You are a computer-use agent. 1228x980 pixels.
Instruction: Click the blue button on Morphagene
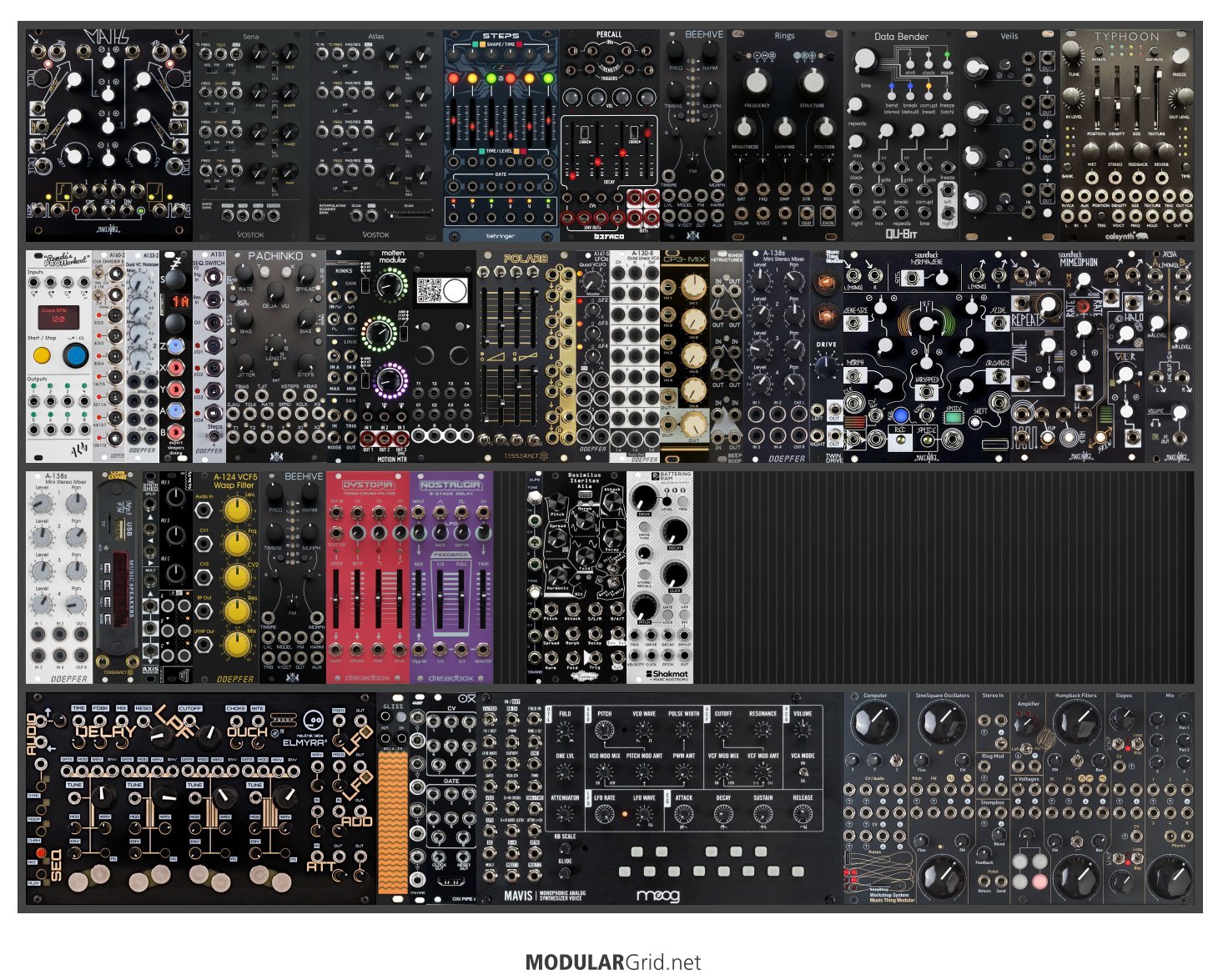tap(900, 415)
